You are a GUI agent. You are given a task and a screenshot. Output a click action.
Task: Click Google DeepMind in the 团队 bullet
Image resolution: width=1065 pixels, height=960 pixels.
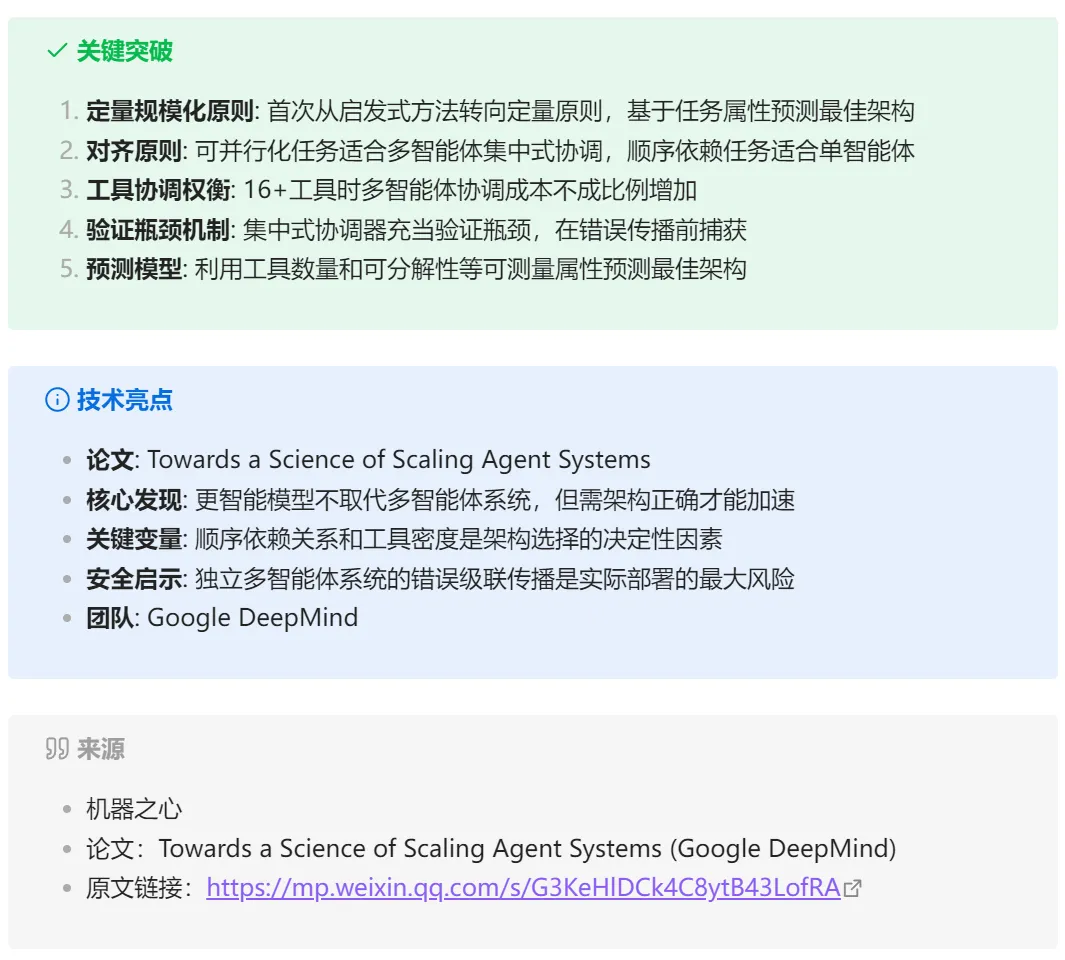tap(253, 618)
